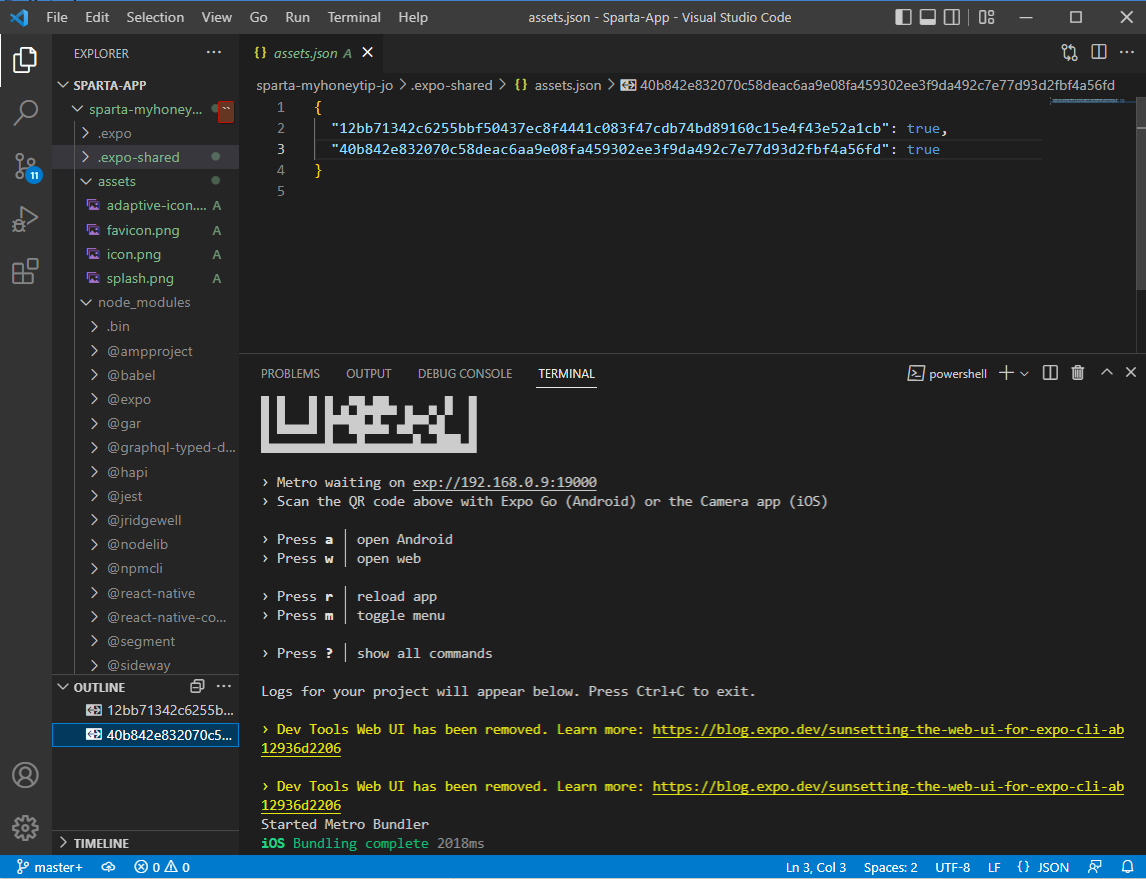Viewport: 1146px width, 879px height.
Task: Kill terminal with trash icon
Action: click(x=1077, y=373)
